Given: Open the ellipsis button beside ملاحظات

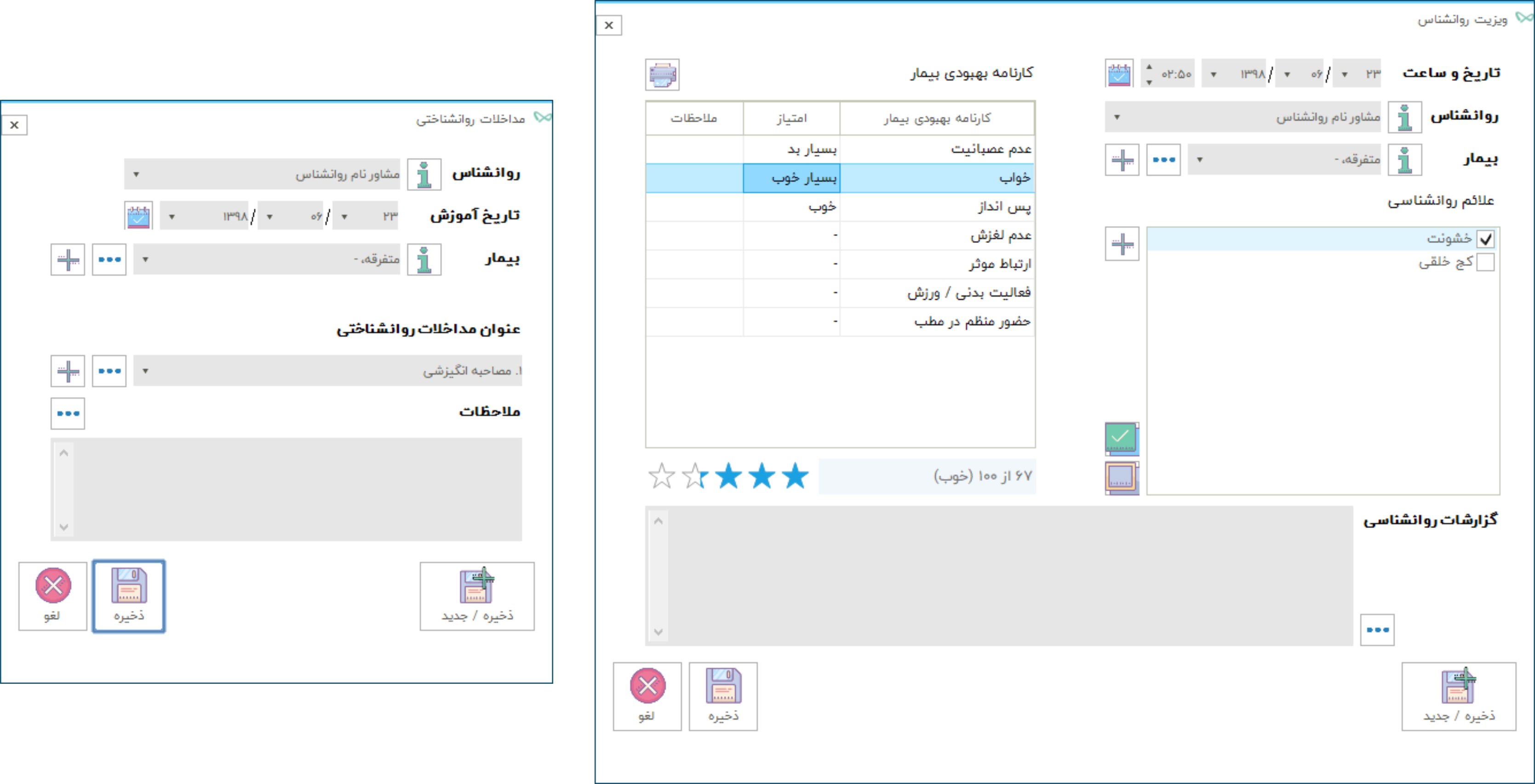Looking at the screenshot, I should 68,413.
